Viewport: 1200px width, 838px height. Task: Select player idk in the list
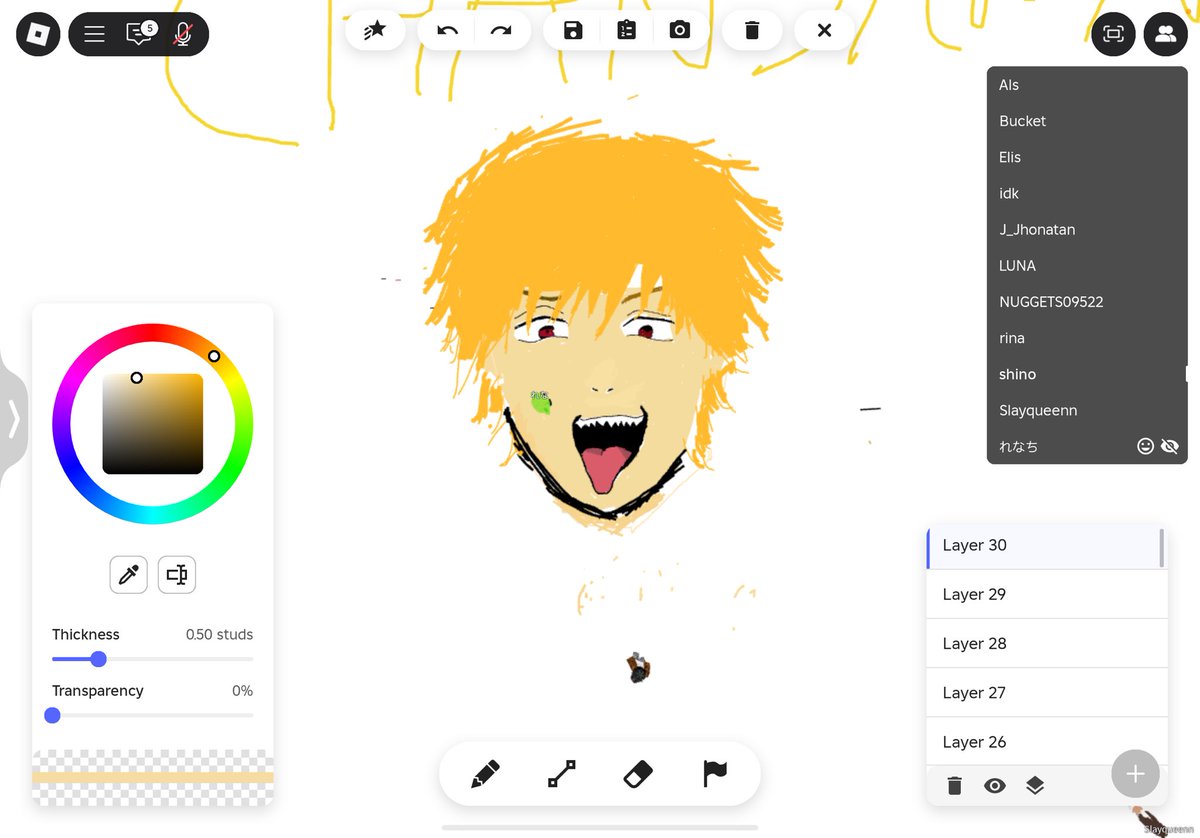click(1087, 193)
